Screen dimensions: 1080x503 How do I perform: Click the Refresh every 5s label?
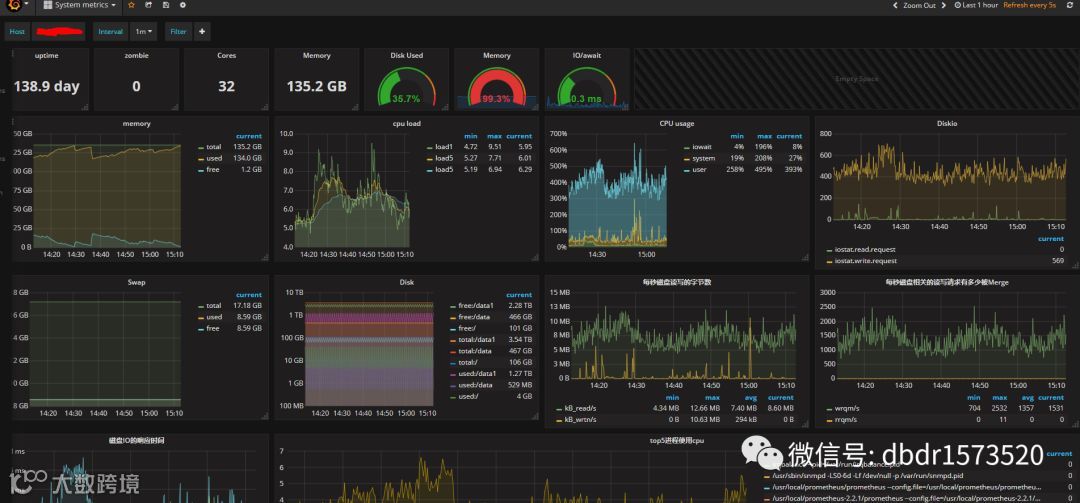[1029, 6]
